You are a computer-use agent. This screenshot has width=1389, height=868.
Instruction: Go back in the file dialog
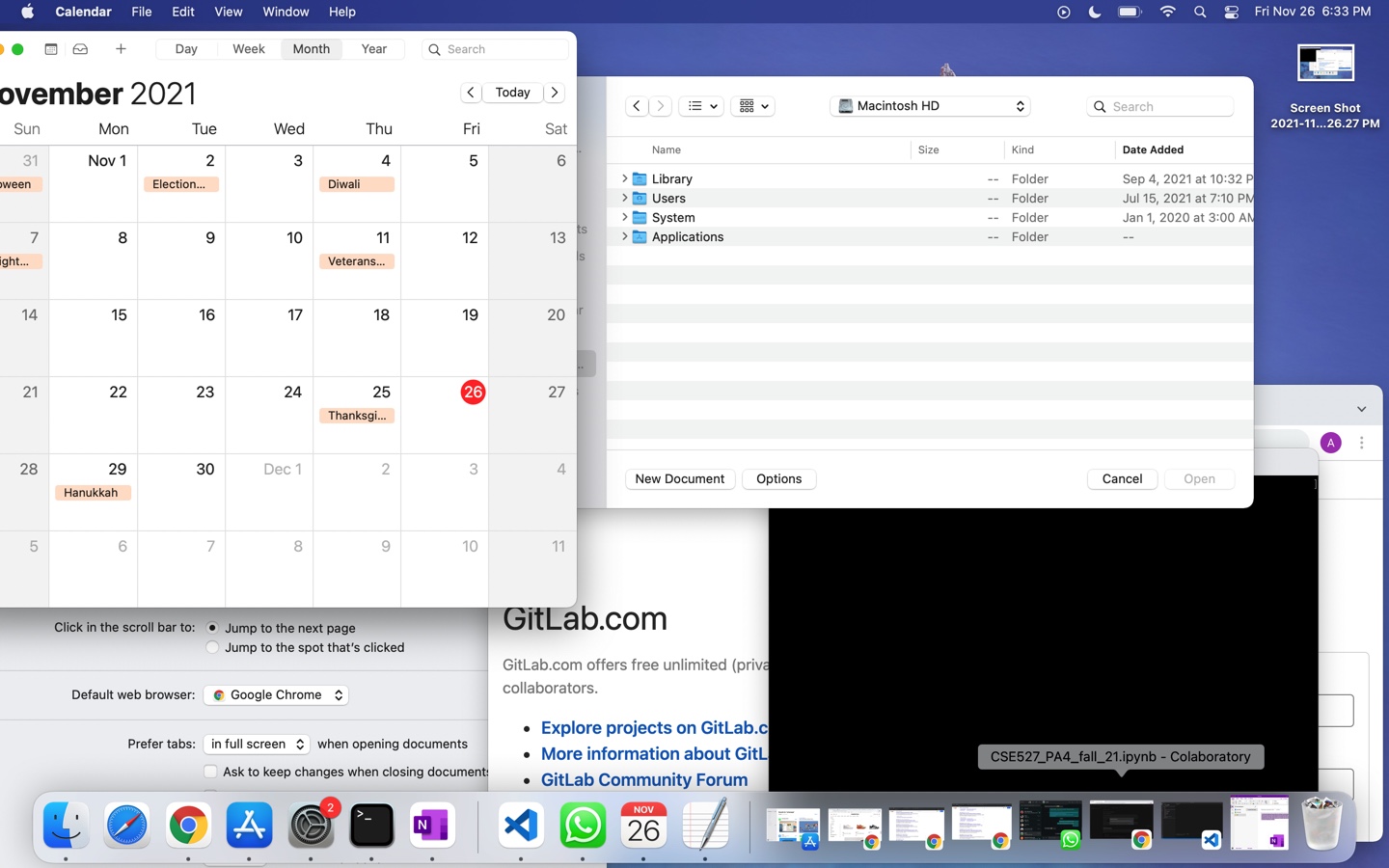[637, 106]
